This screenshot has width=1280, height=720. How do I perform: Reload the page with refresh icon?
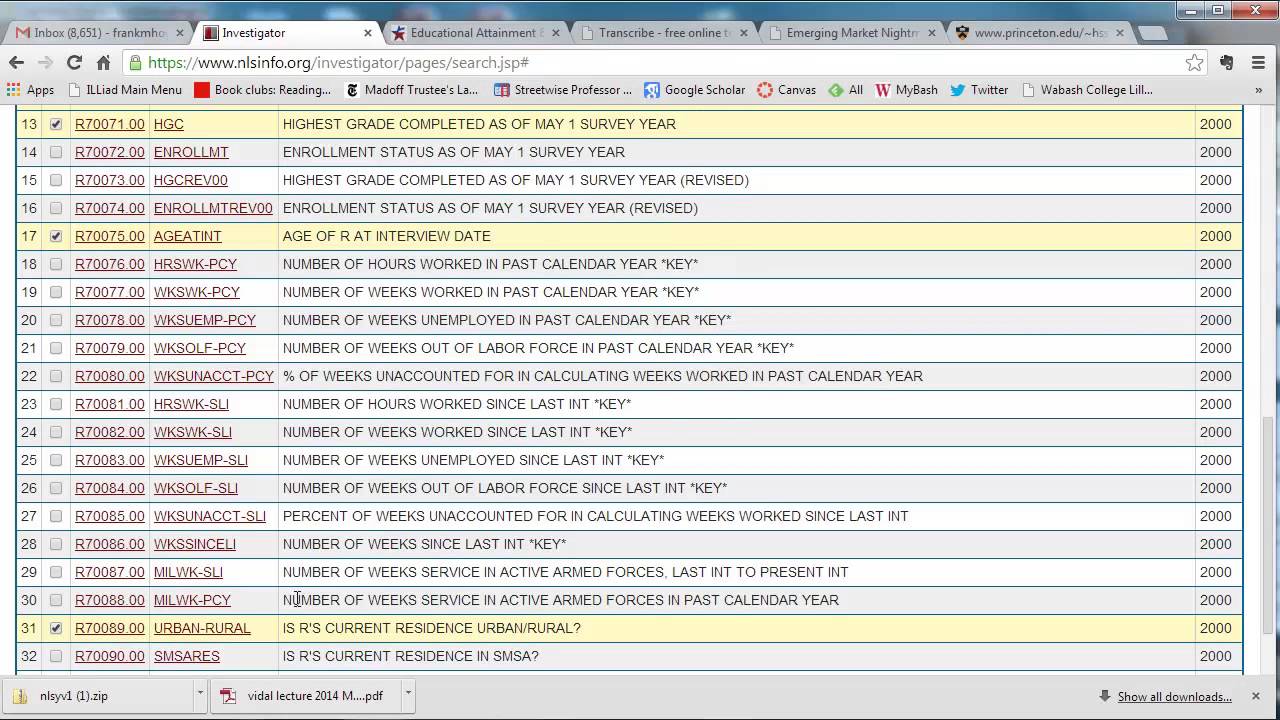tap(74, 62)
